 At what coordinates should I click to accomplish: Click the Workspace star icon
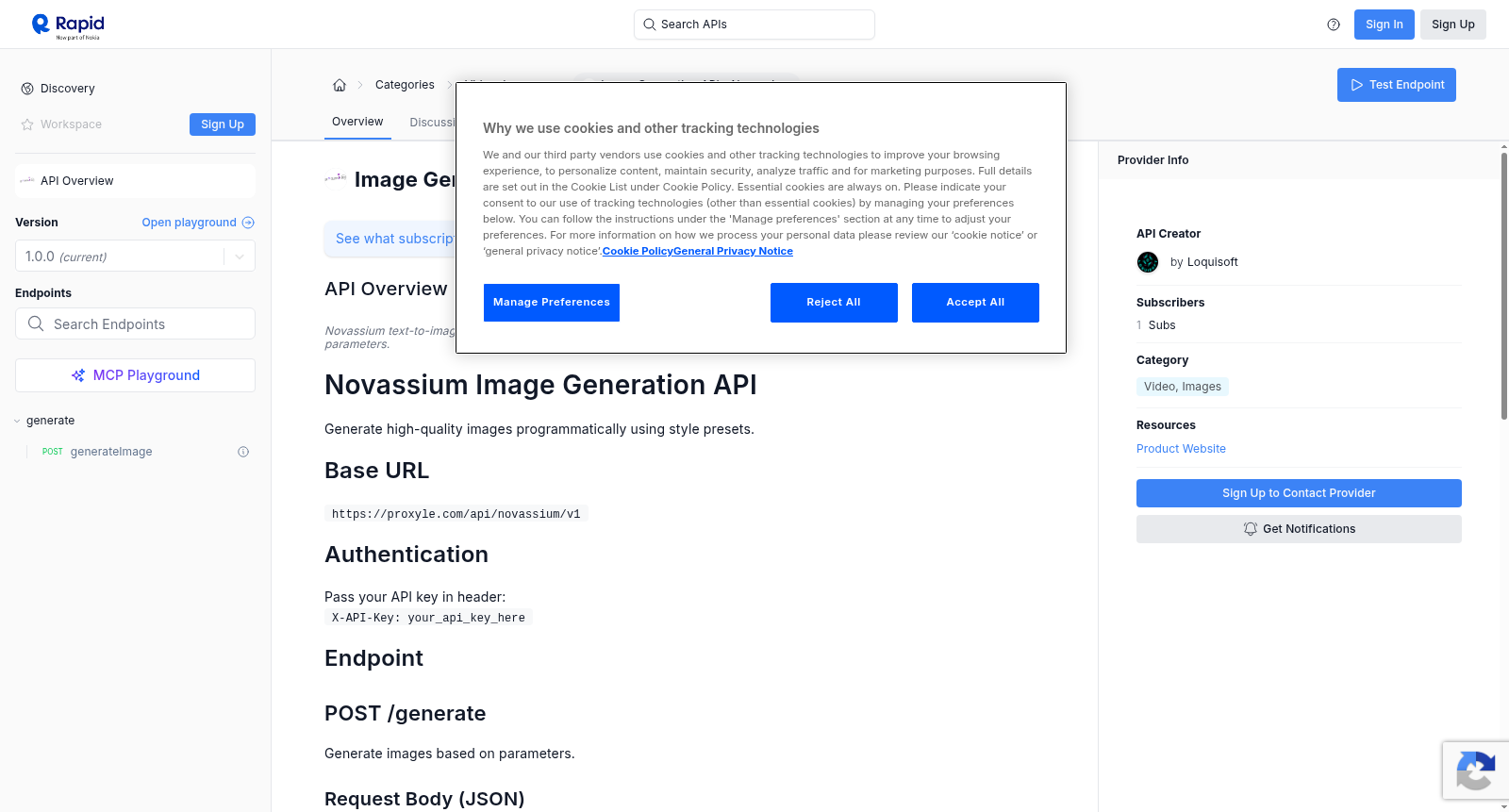coord(27,124)
